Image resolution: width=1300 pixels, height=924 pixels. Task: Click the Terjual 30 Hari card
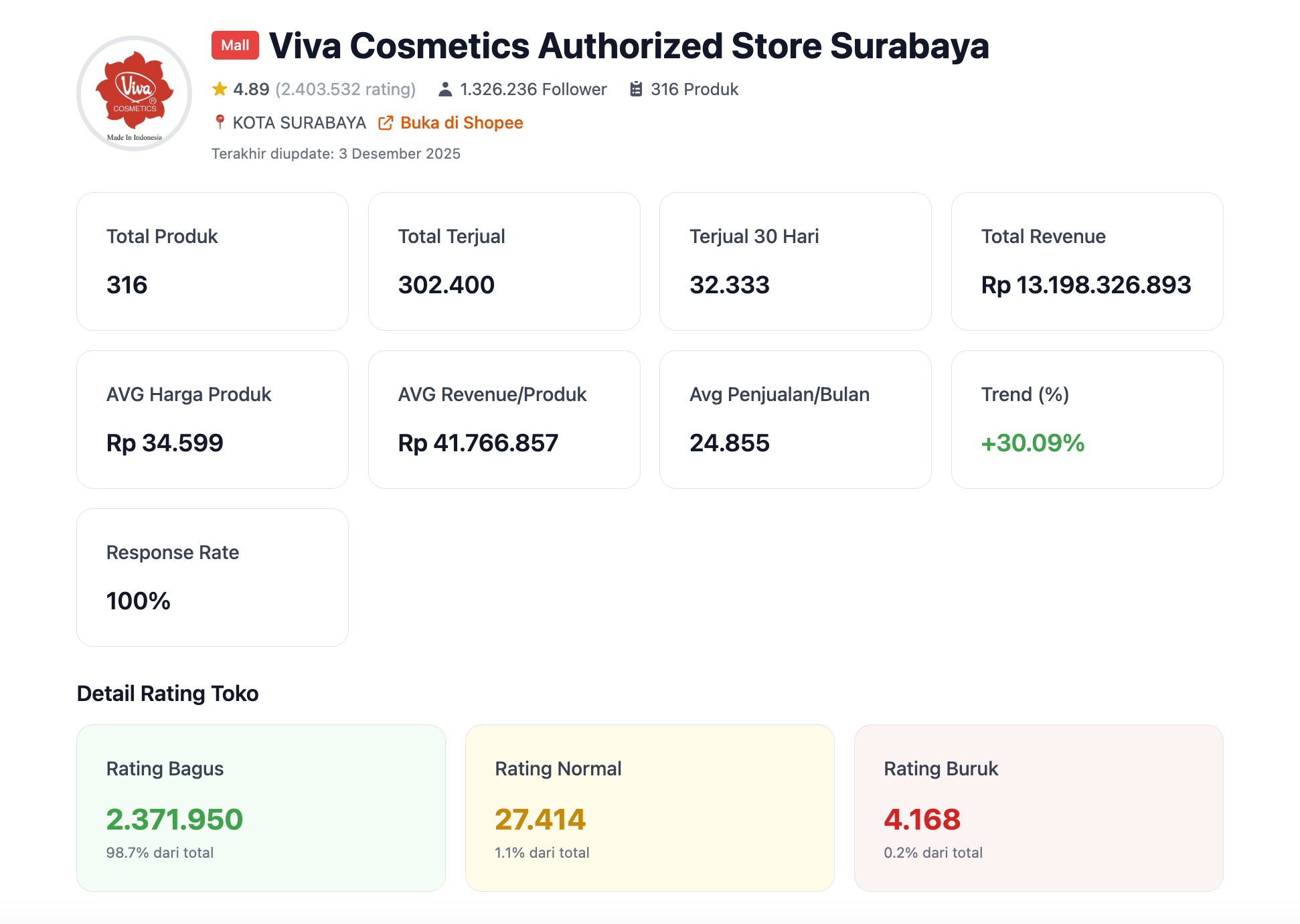tap(795, 261)
